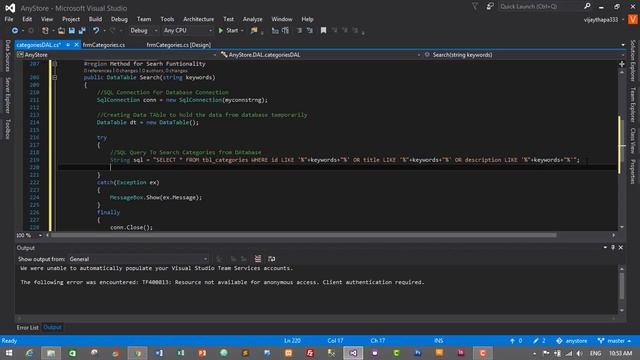The height and width of the screenshot is (360, 640).
Task: Open the Any CPU platform dropdown
Action: coord(188,31)
